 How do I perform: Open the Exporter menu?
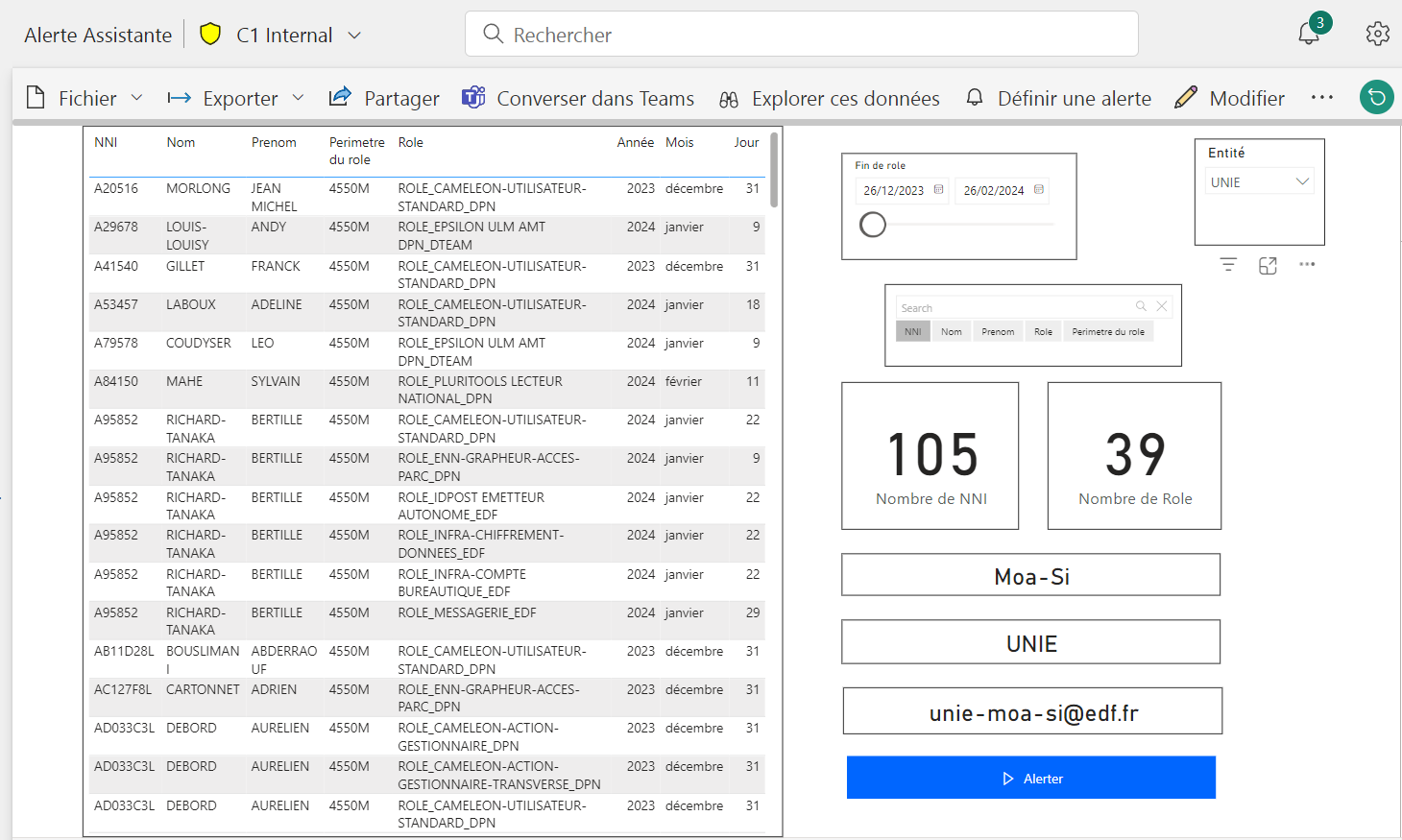point(235,98)
